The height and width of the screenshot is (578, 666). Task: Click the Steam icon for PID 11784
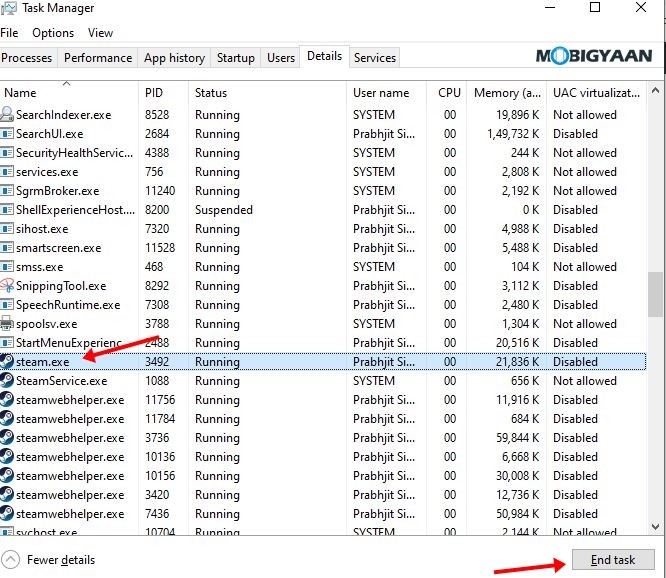coord(7,419)
